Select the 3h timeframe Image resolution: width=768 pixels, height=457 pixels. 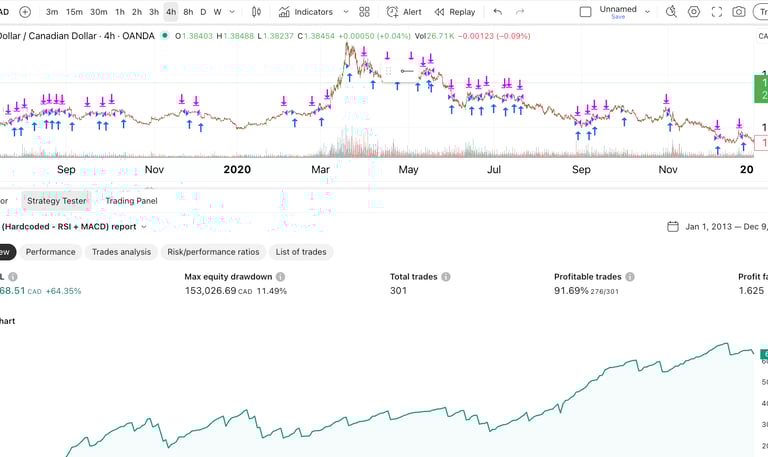[154, 12]
